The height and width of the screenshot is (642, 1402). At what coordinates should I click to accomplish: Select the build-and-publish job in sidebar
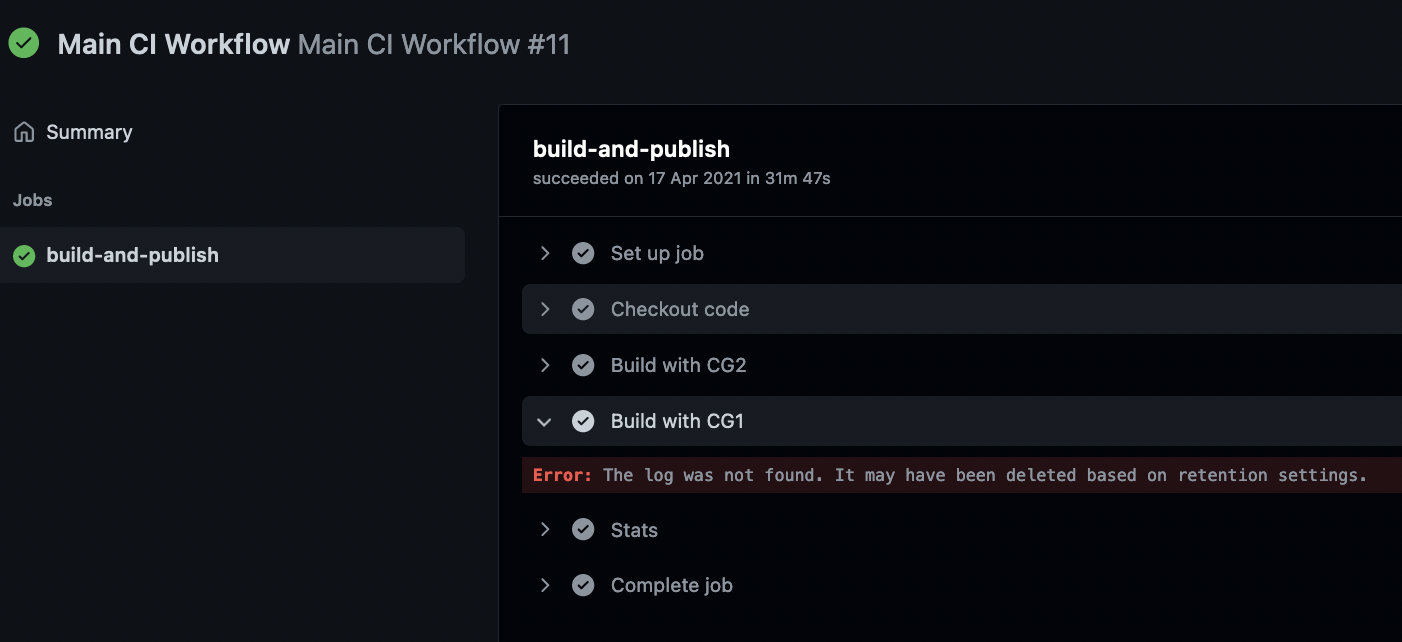click(131, 255)
